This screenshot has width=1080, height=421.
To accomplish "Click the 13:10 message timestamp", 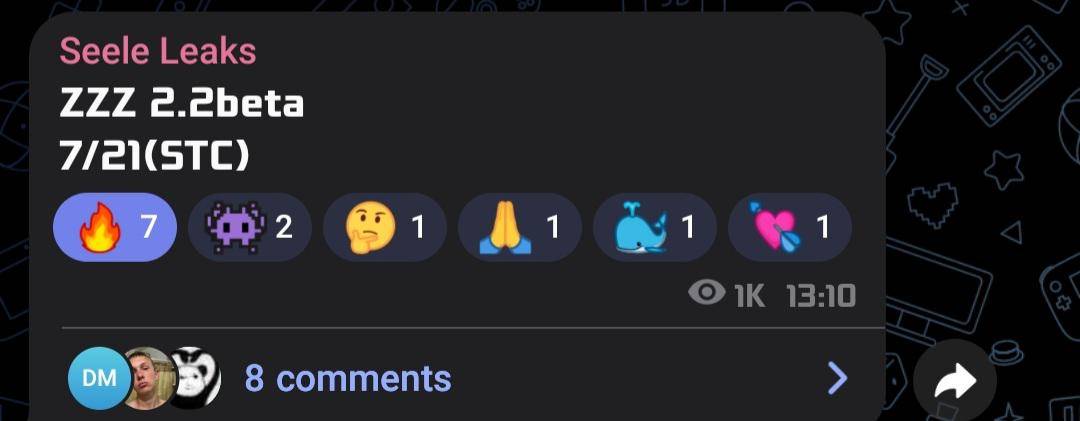I will 820,296.
